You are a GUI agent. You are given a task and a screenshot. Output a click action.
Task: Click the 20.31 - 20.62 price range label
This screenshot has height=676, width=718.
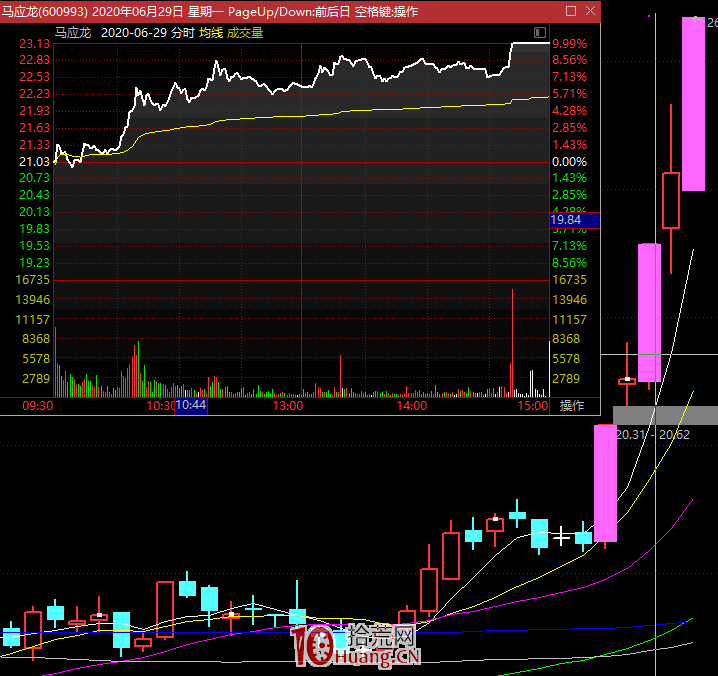[653, 435]
